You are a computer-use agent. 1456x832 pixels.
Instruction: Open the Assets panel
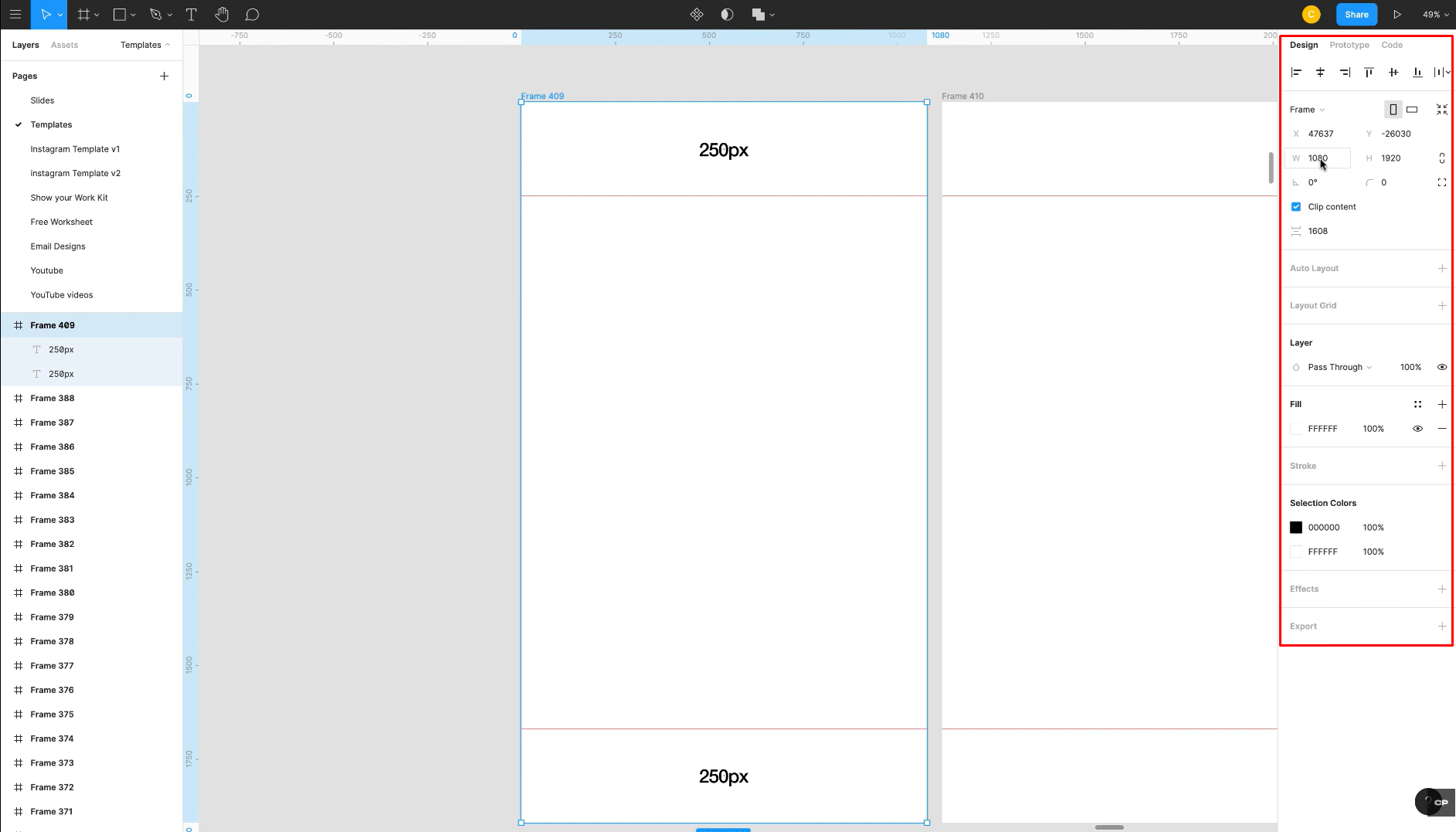pos(64,44)
